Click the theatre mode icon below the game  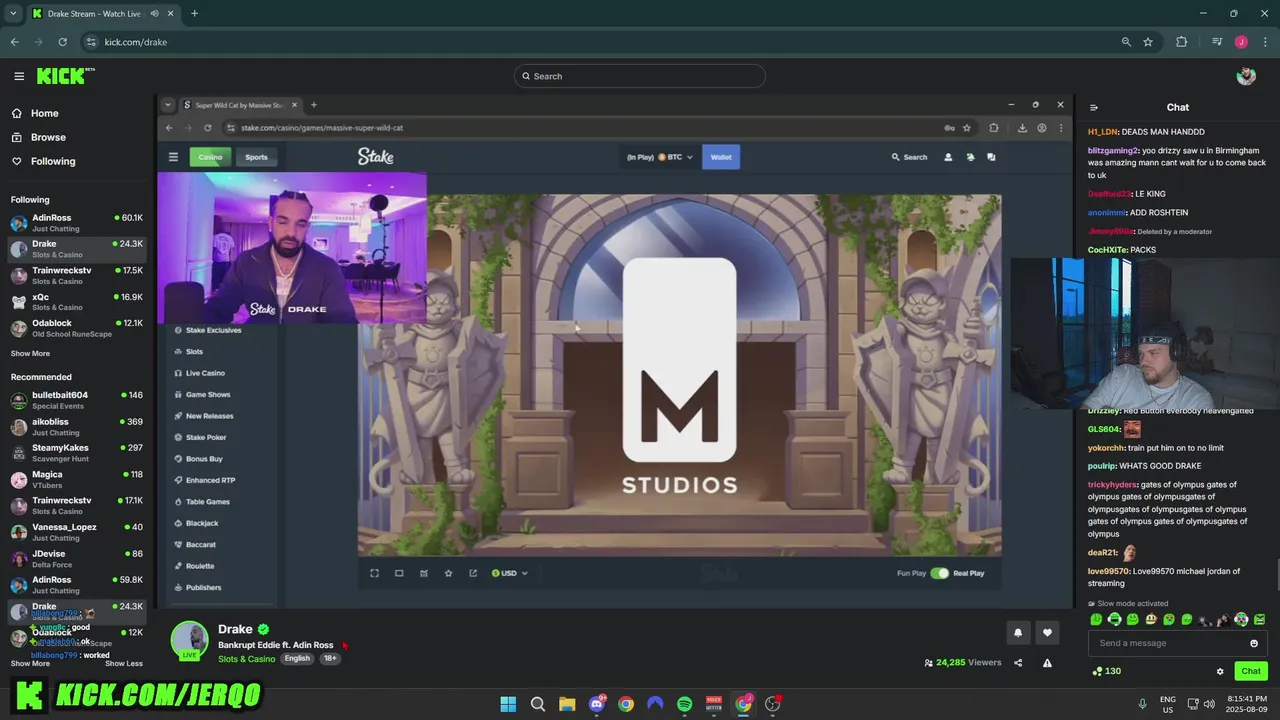tap(399, 573)
